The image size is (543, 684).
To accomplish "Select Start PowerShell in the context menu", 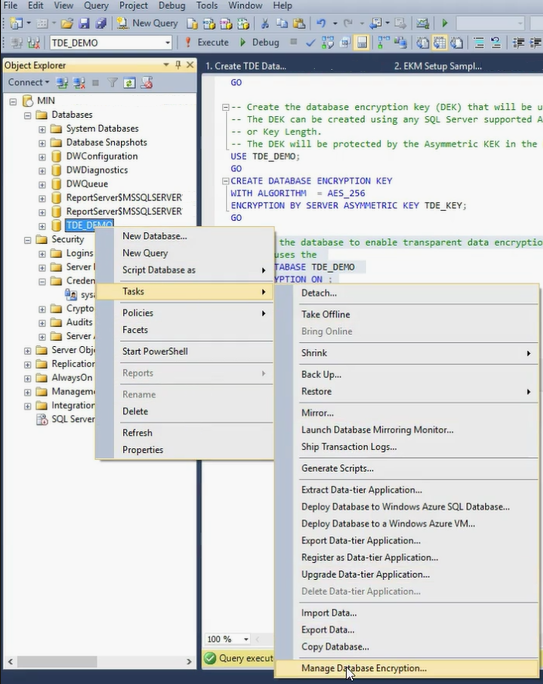I will tap(185, 351).
